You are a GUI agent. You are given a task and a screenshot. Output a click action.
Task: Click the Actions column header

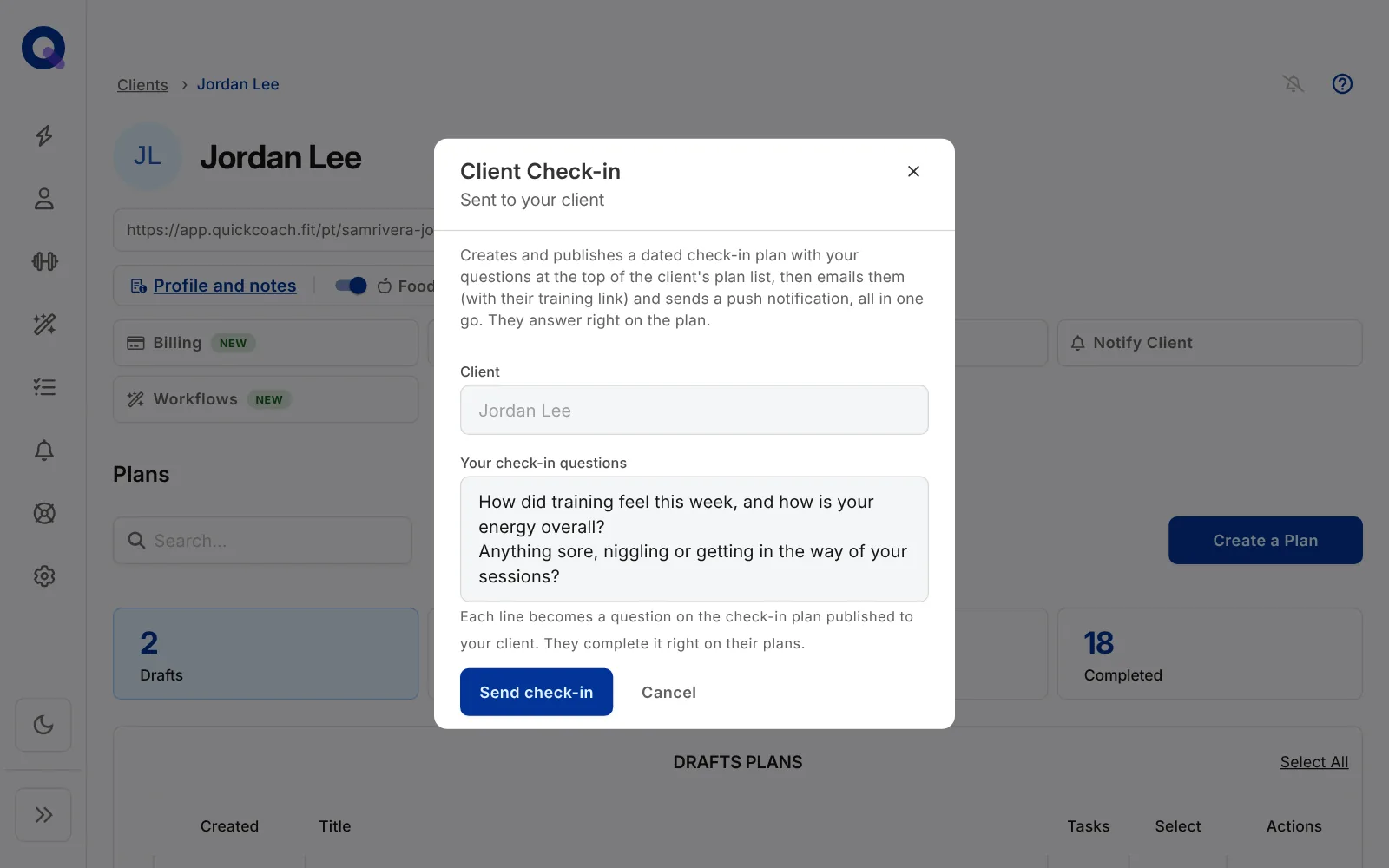click(x=1294, y=826)
